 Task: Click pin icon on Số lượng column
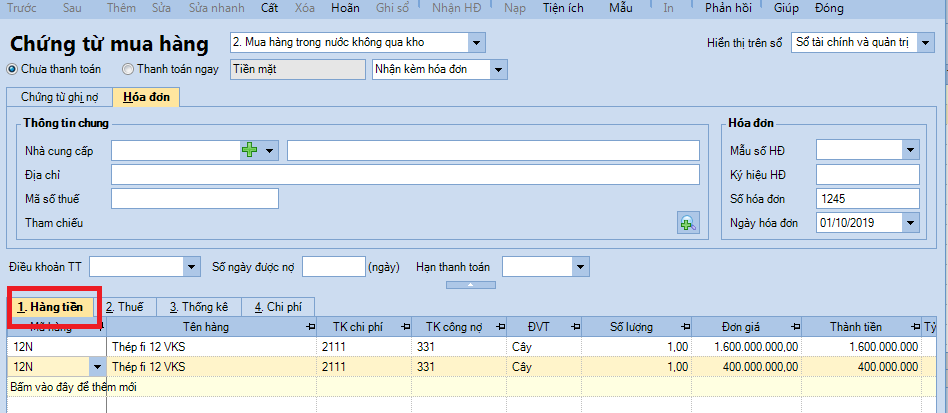coord(687,327)
